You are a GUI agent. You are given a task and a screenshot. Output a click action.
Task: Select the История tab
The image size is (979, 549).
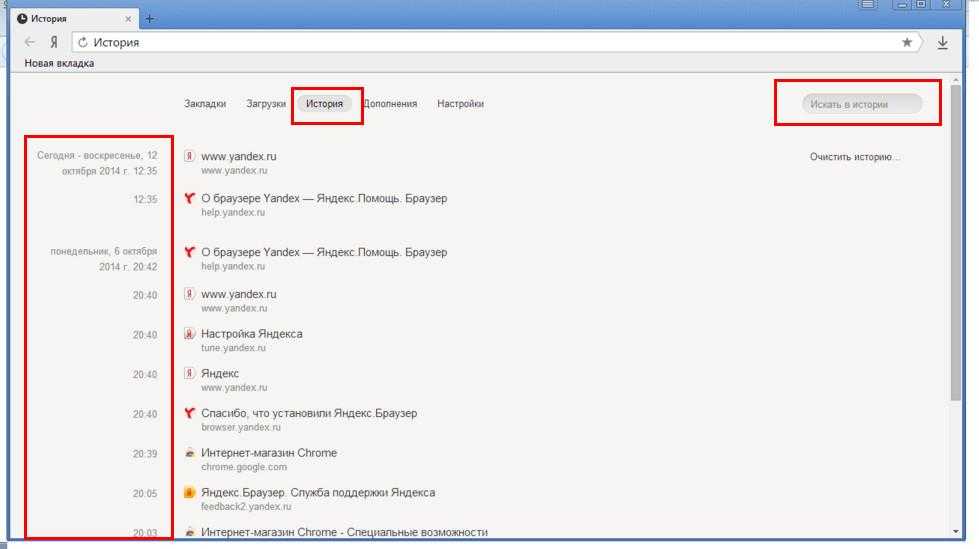coord(324,104)
